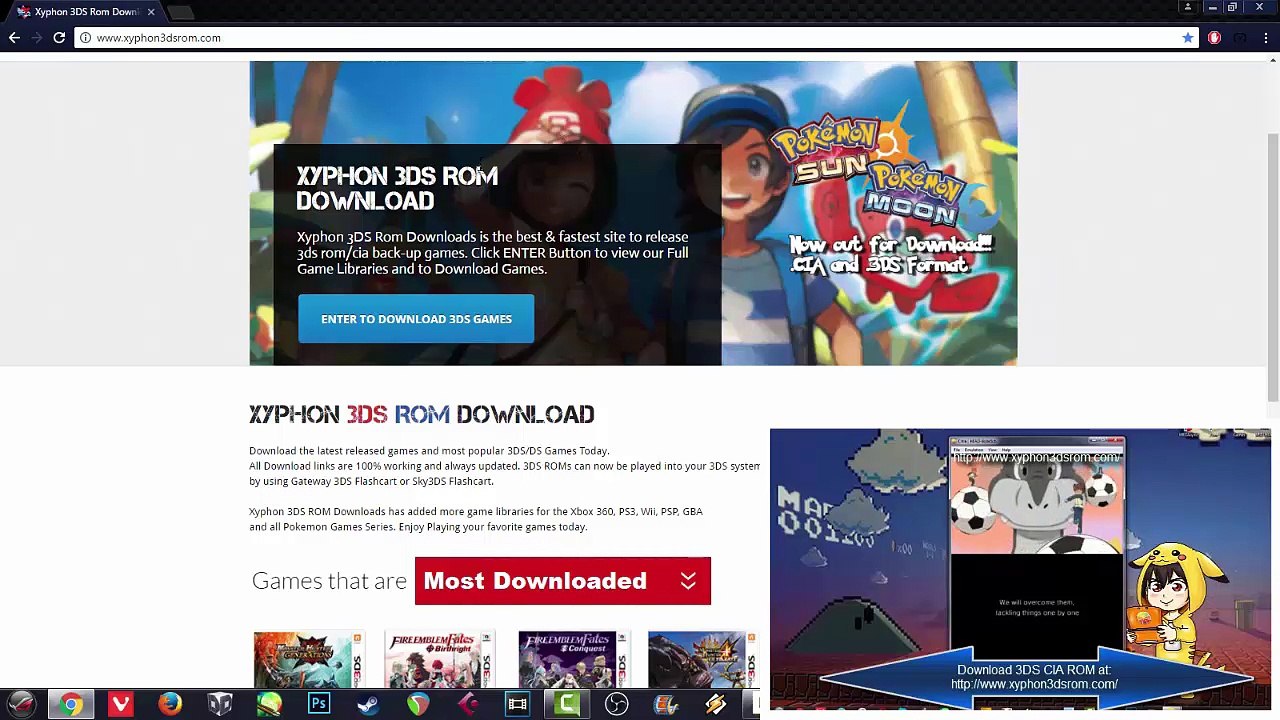
Task: Open the green game icon after Unity
Action: pos(269,704)
